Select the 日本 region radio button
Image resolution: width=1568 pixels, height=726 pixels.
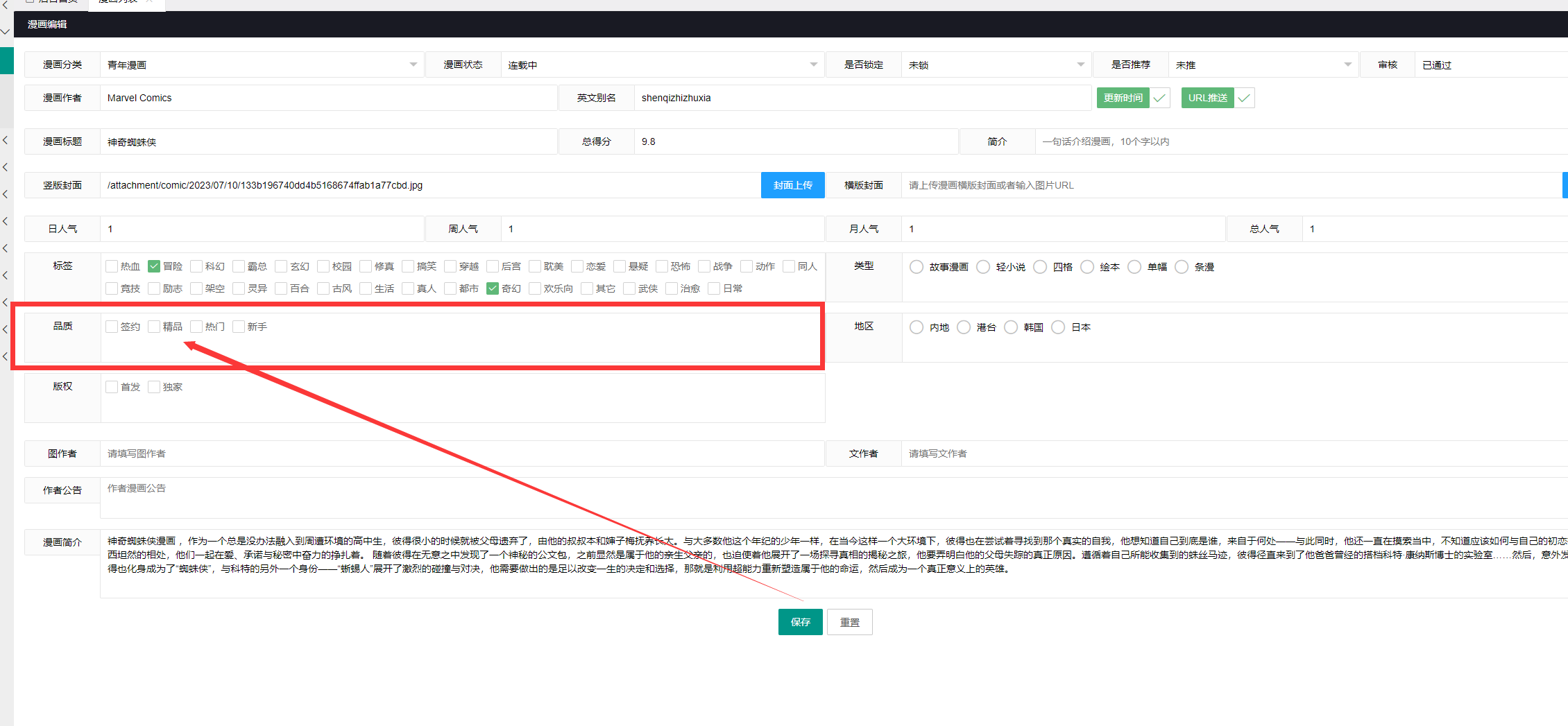1058,327
